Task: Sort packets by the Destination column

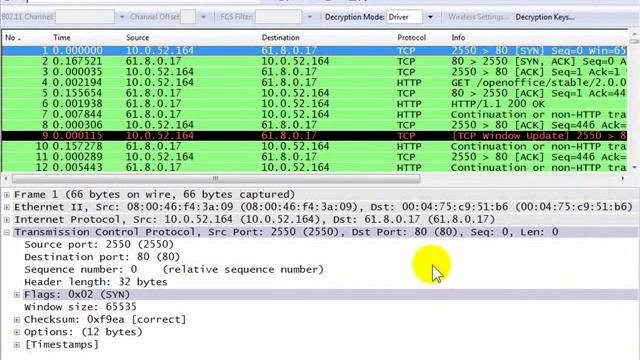Action: [280, 38]
